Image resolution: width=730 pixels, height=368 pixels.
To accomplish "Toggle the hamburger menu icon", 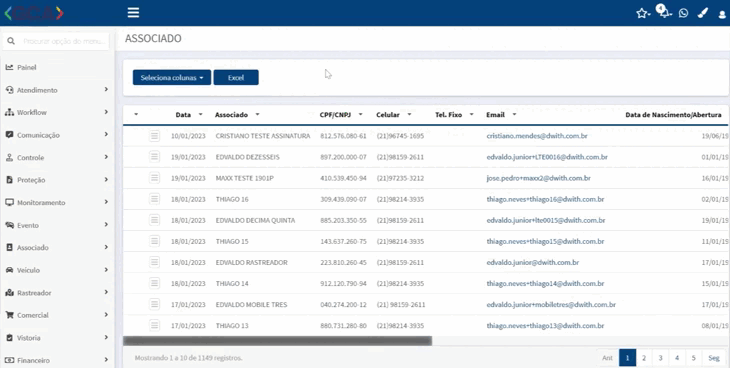I will pos(134,13).
